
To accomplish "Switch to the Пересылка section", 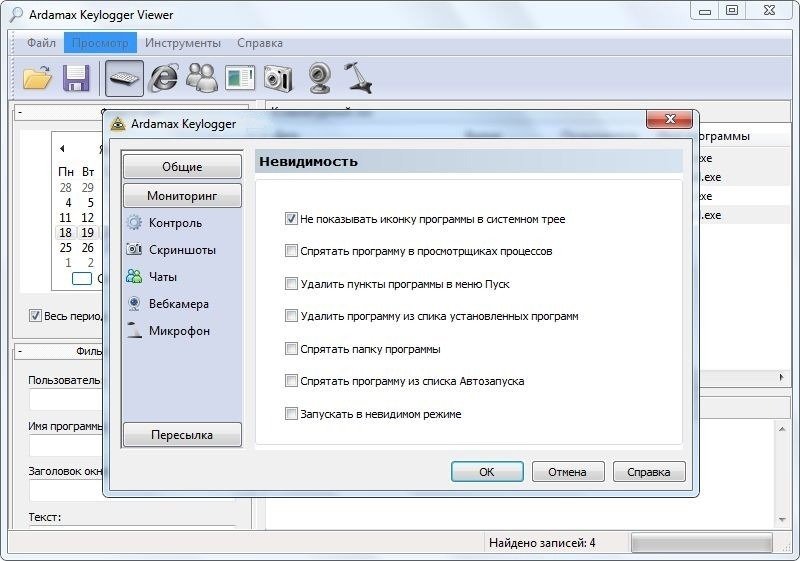I will 182,435.
